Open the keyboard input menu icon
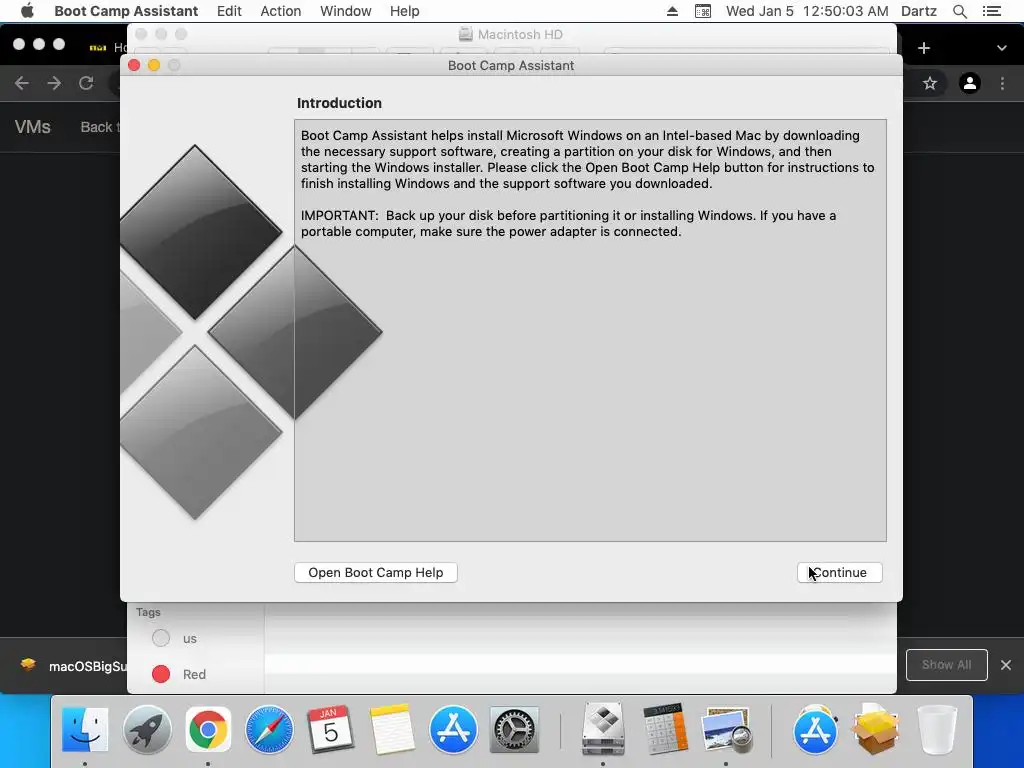 [703, 11]
